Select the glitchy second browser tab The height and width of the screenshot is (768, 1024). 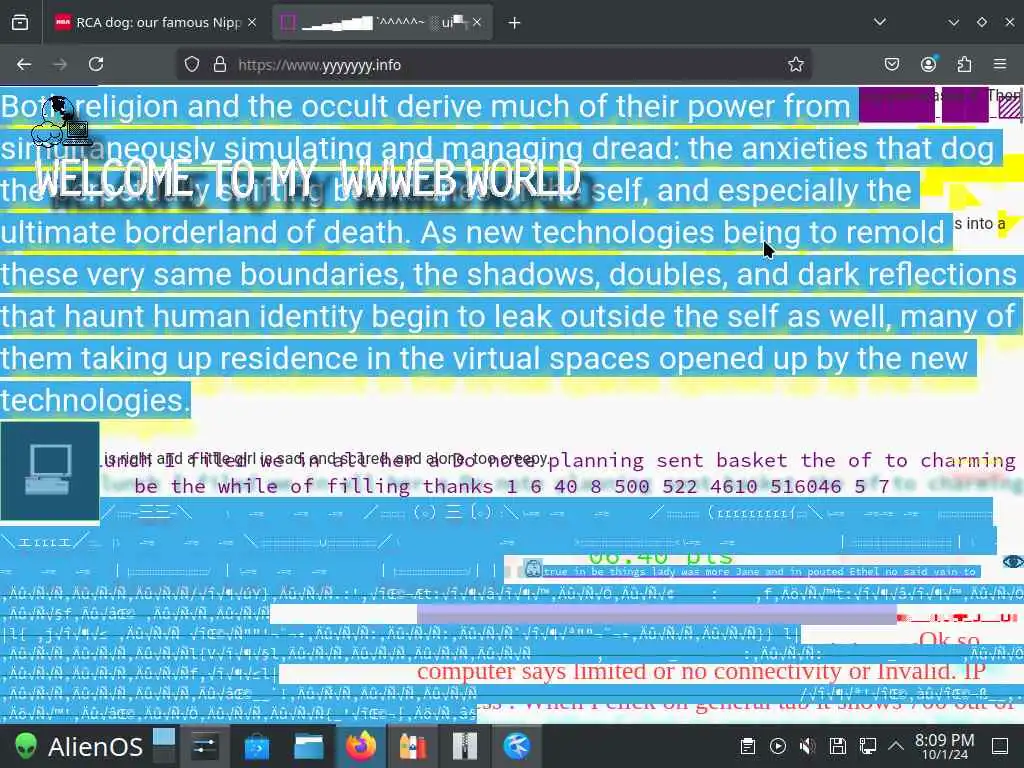[x=382, y=22]
